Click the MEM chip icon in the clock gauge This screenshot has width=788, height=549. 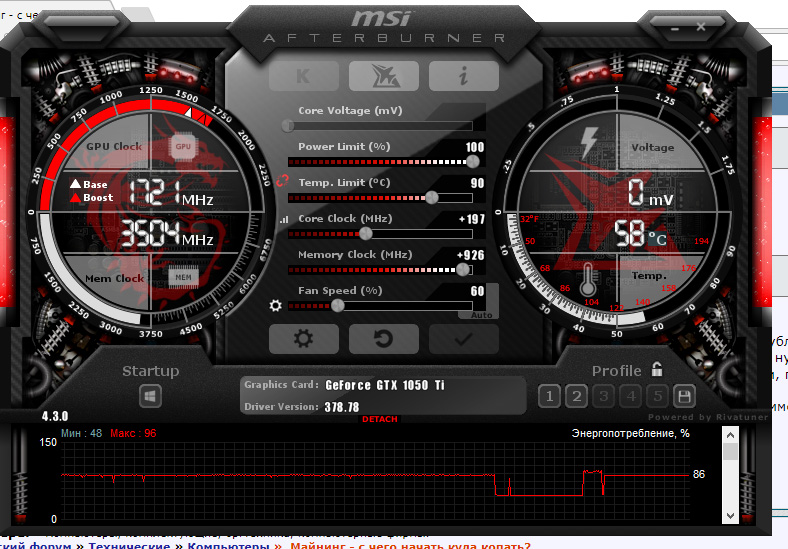pyautogui.click(x=183, y=277)
